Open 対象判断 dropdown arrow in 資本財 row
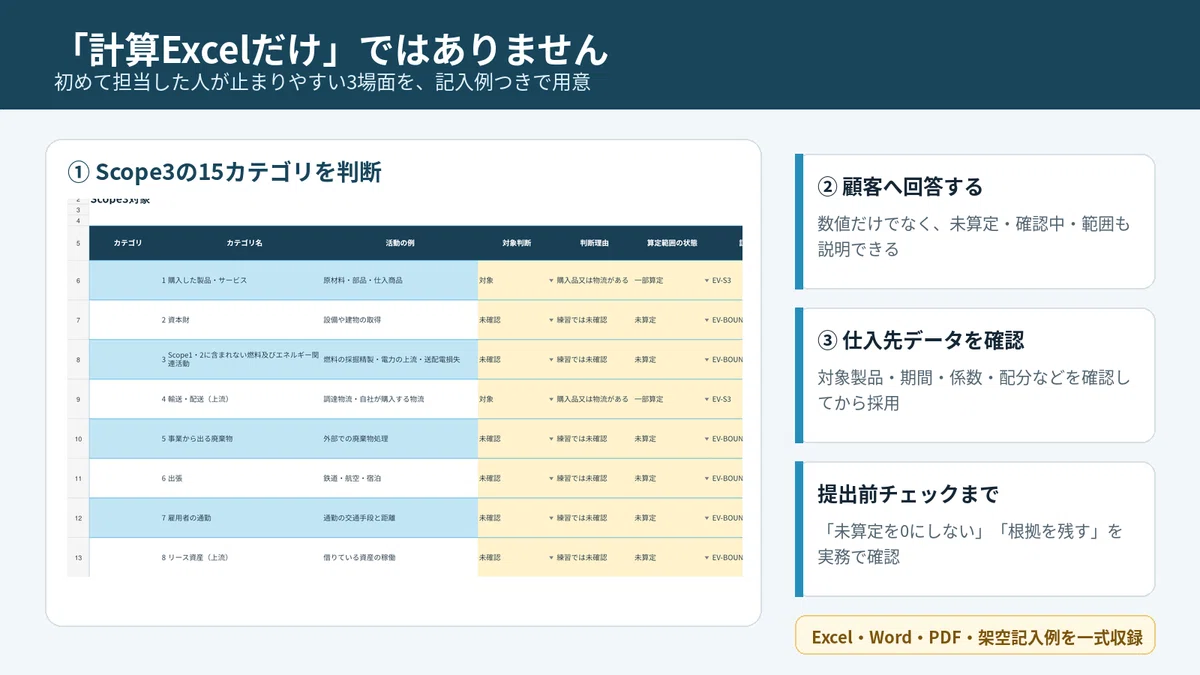The height and width of the screenshot is (675, 1200). (551, 320)
